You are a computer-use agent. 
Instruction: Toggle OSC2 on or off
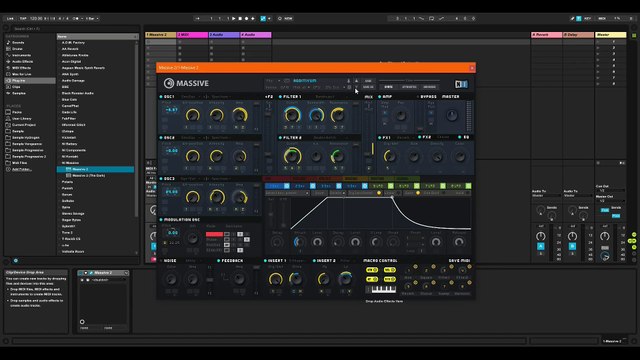pos(161,138)
